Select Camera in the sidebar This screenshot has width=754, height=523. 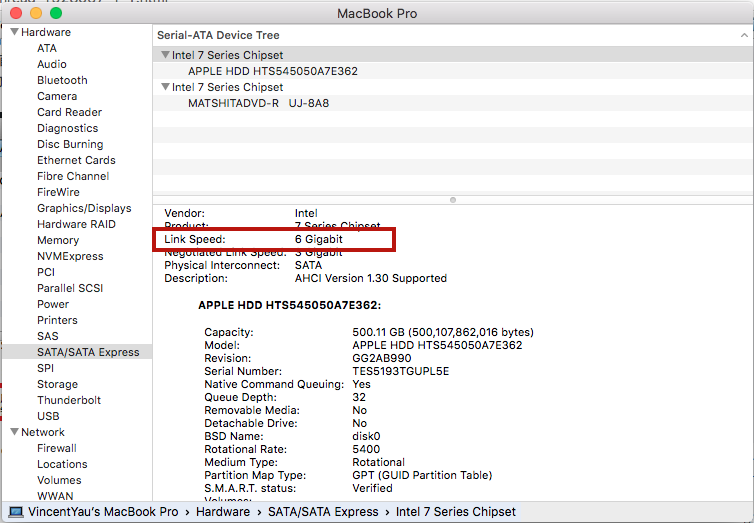click(57, 96)
